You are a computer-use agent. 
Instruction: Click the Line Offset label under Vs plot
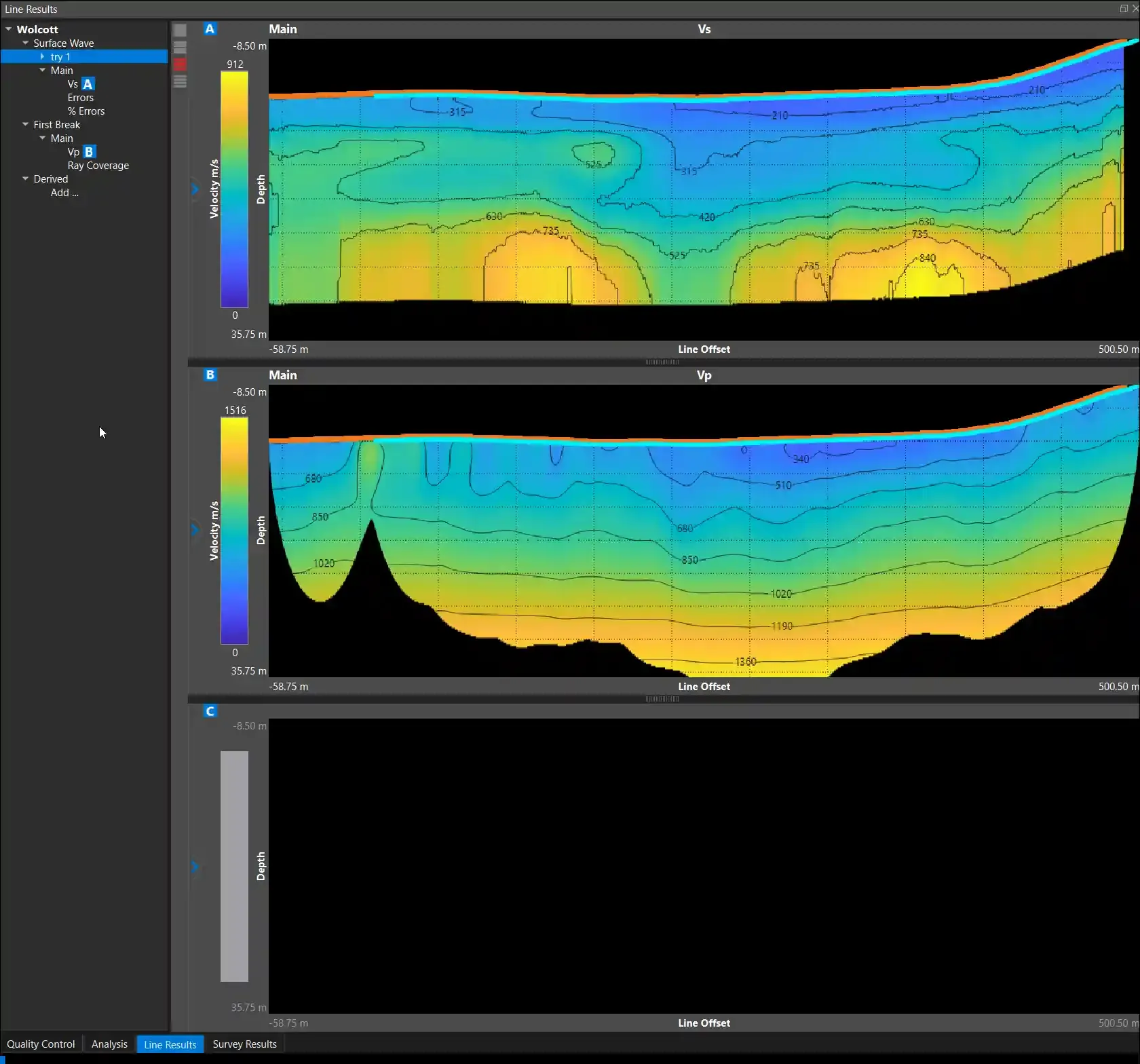(704, 349)
